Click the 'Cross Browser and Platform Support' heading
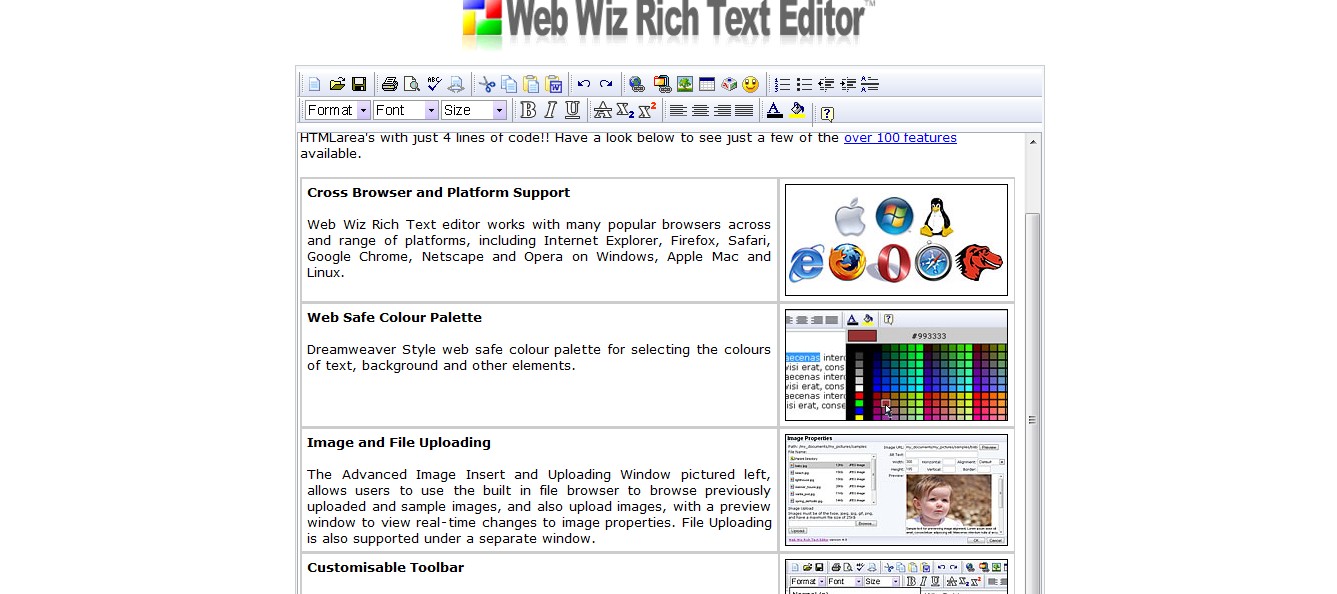 click(x=438, y=192)
